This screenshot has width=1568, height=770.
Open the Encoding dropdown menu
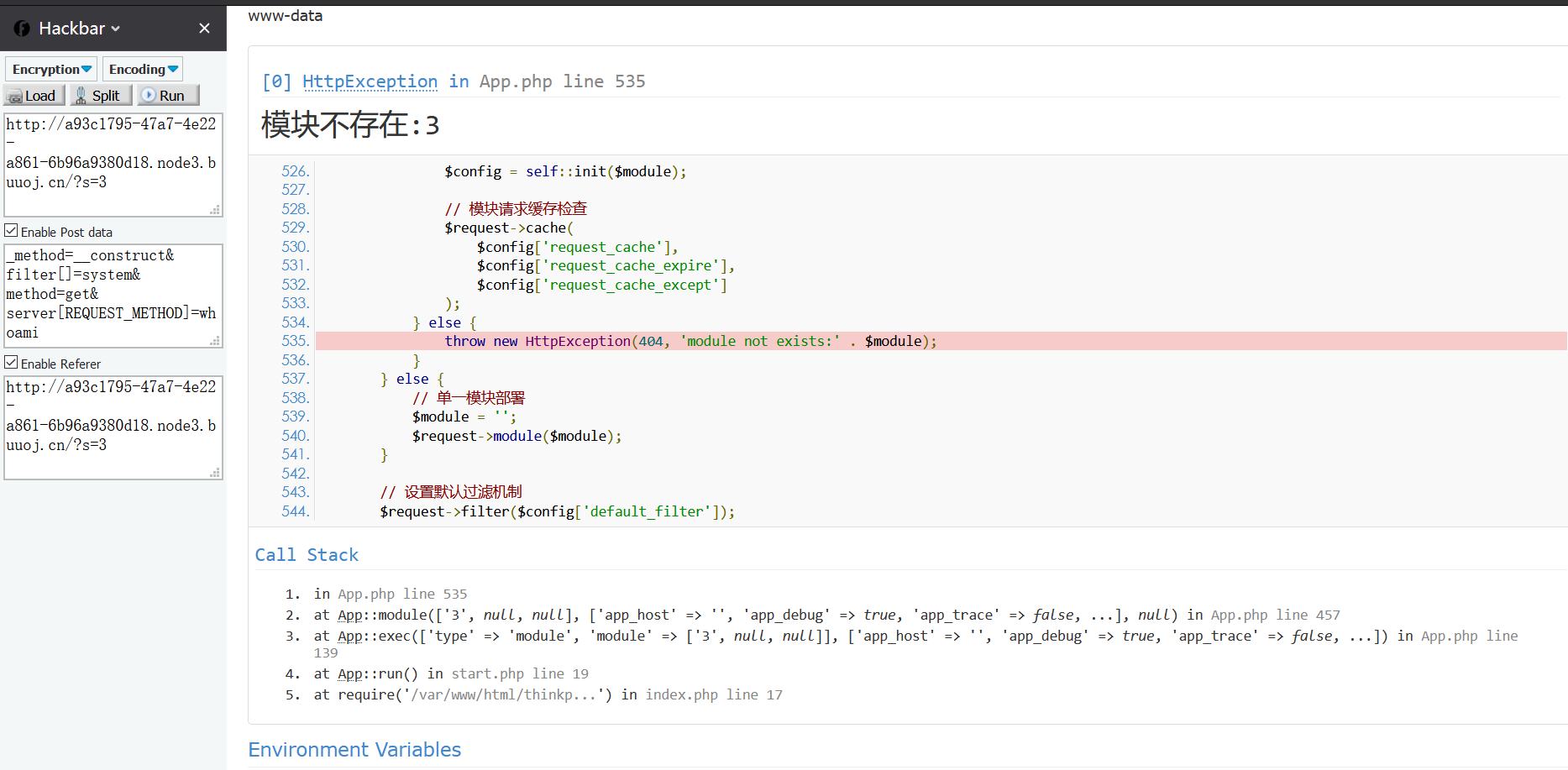[143, 69]
